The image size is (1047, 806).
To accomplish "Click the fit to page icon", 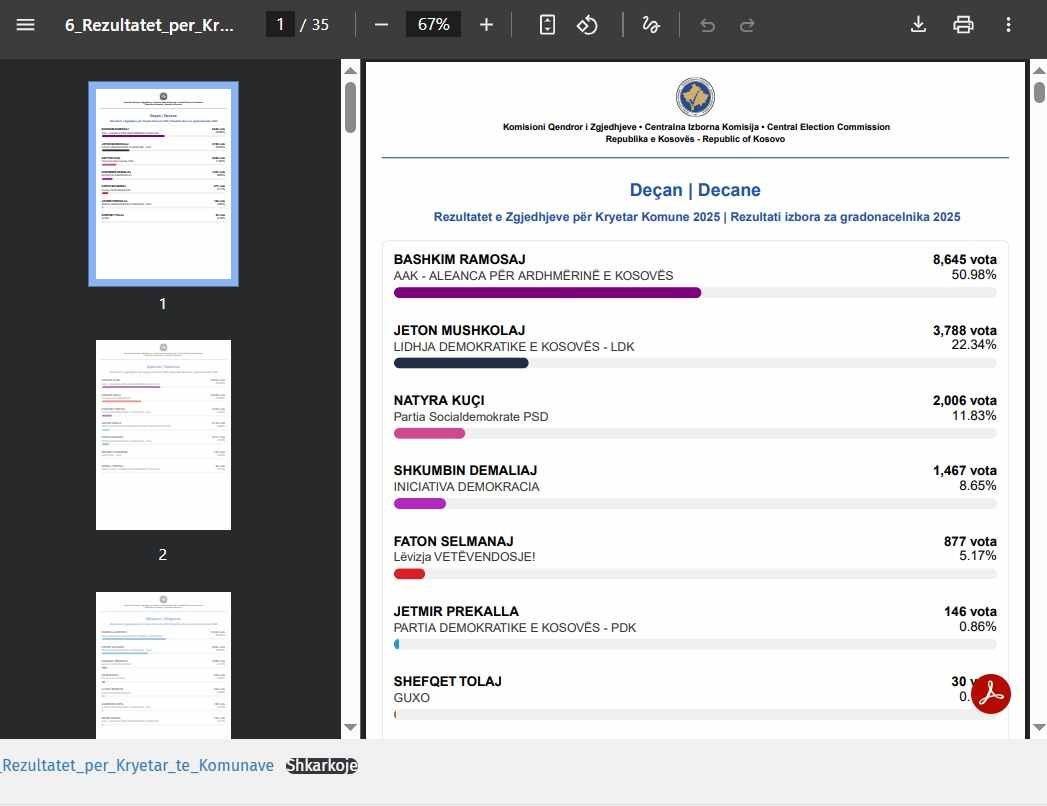I will pos(547,25).
